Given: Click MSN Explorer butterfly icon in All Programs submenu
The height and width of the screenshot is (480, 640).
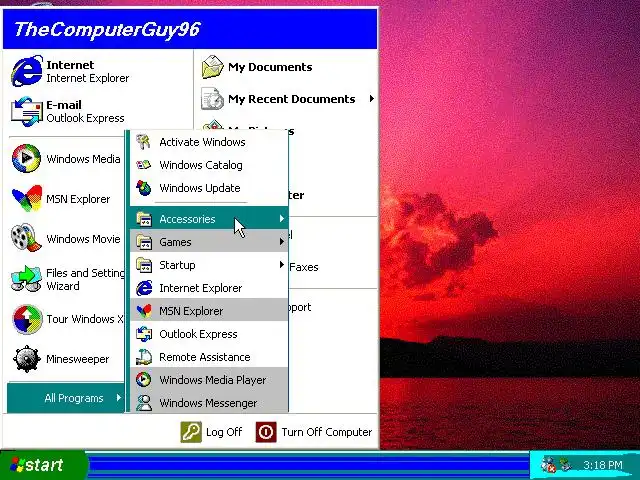Looking at the screenshot, I should [144, 311].
